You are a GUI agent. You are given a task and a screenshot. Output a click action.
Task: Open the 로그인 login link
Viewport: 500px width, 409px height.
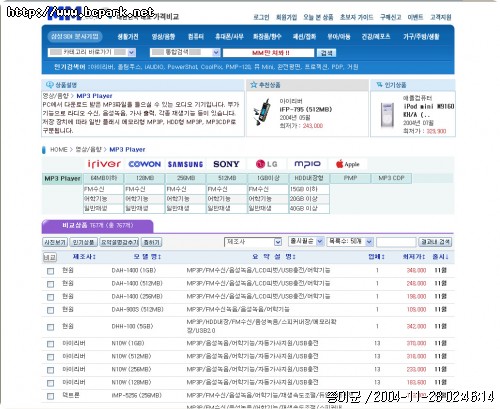261,17
